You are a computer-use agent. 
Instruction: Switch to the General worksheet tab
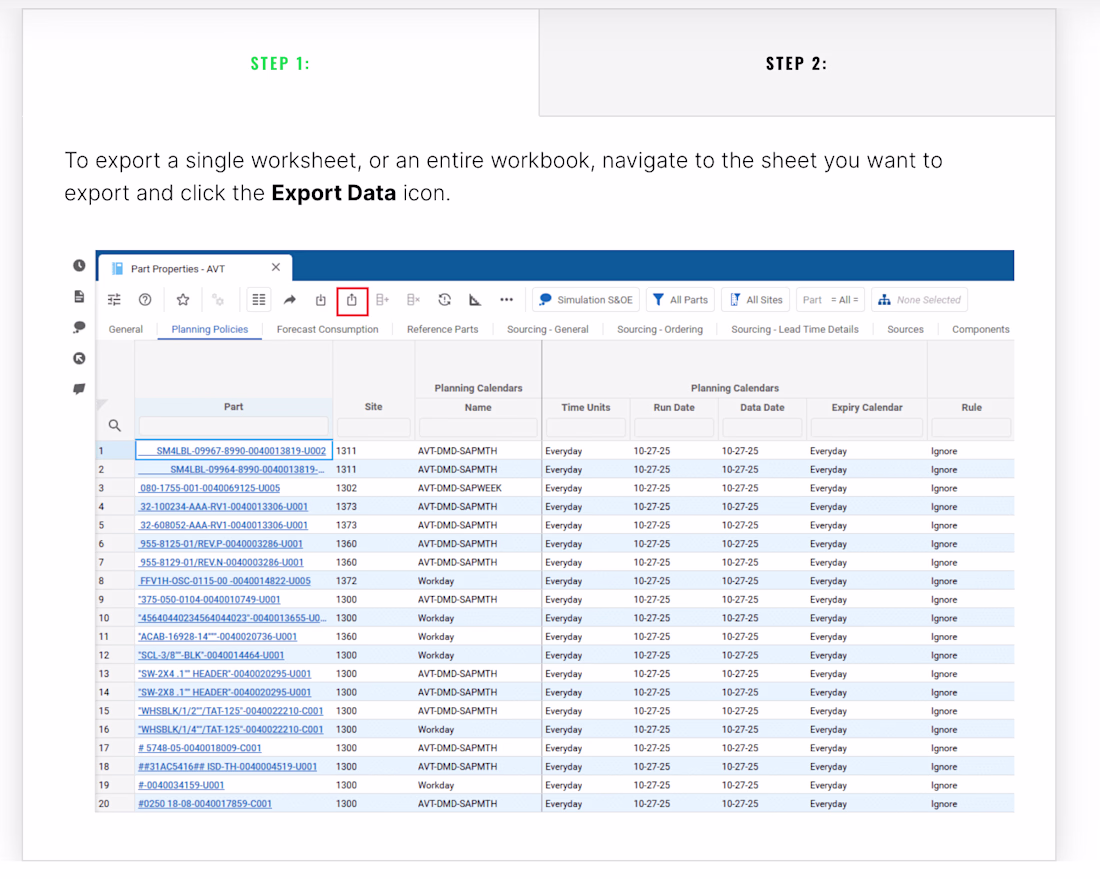tap(126, 330)
